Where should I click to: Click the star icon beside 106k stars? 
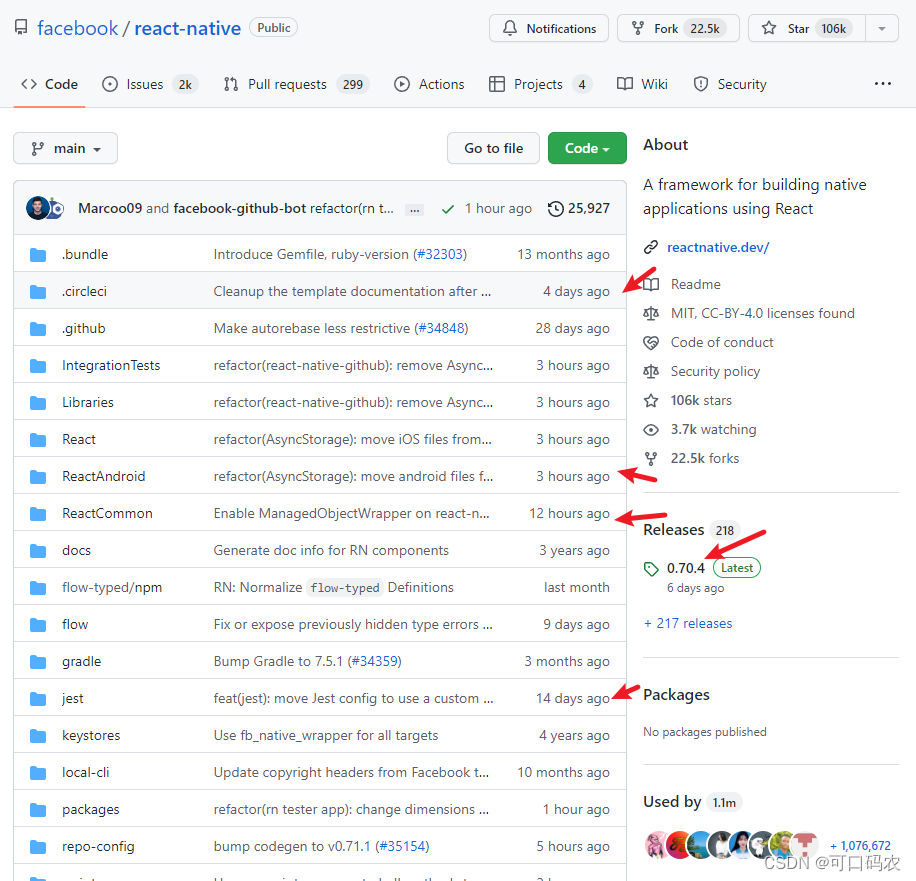[x=651, y=400]
